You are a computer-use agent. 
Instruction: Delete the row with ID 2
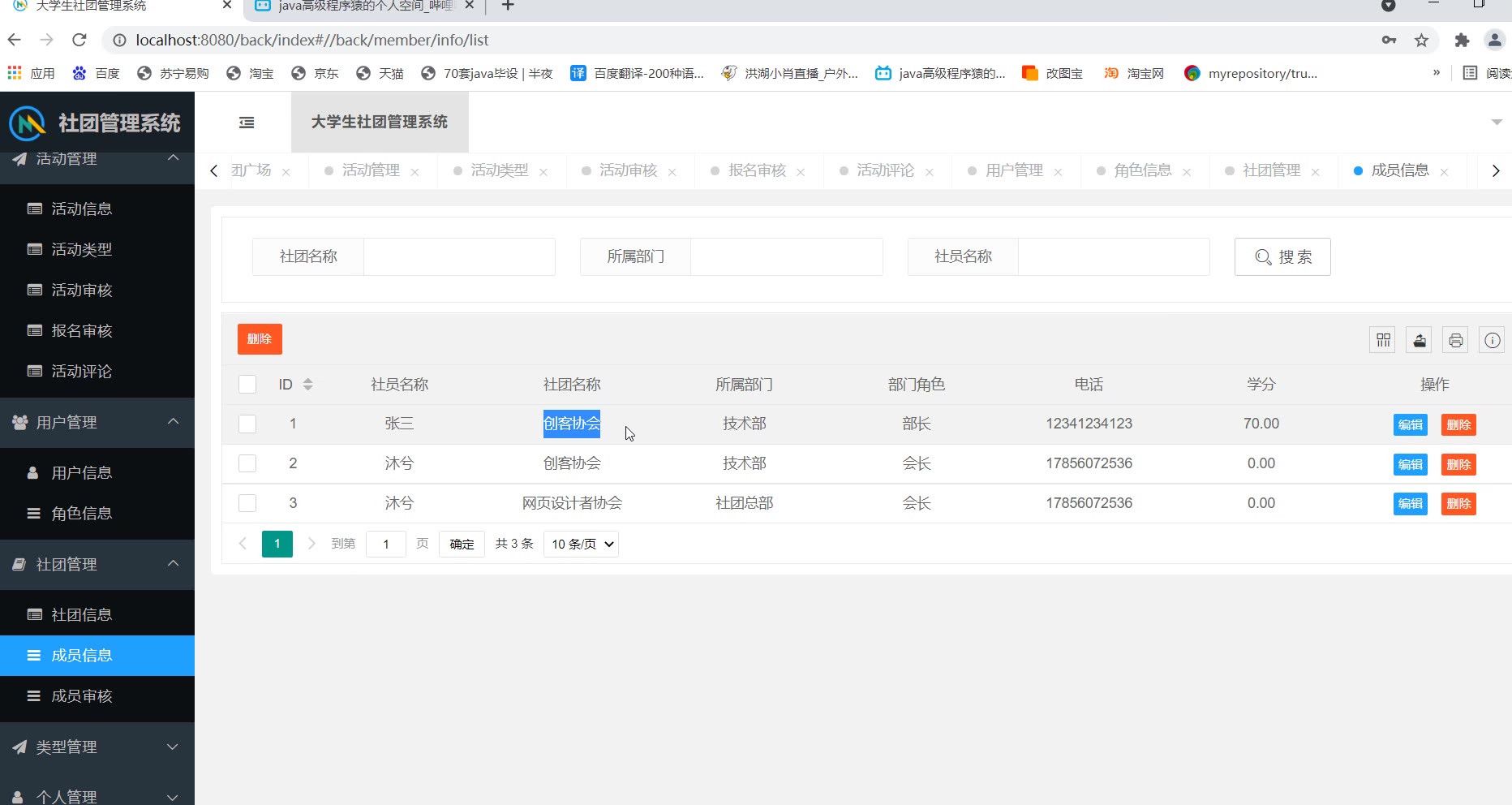[x=1458, y=464]
